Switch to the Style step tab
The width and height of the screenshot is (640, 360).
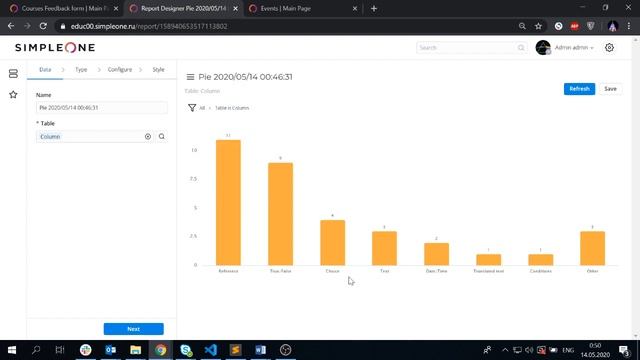pos(158,69)
